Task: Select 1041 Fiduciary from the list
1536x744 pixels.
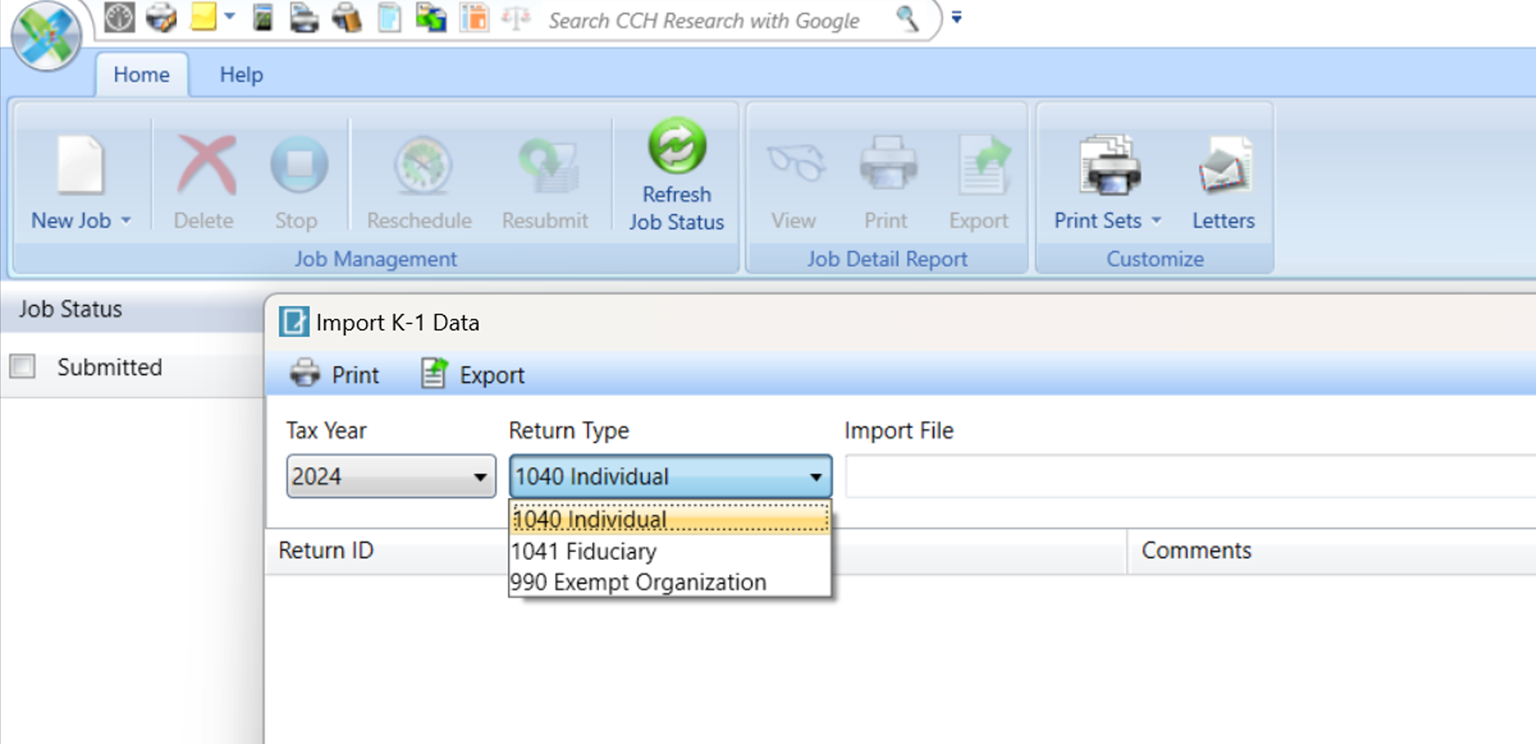Action: 584,551
